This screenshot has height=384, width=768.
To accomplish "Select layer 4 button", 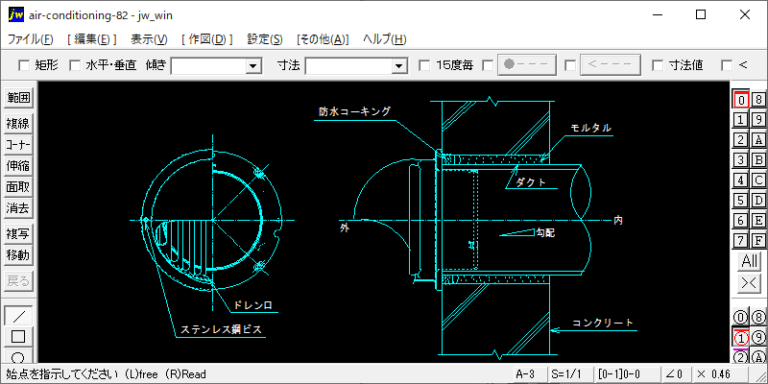I will (741, 180).
